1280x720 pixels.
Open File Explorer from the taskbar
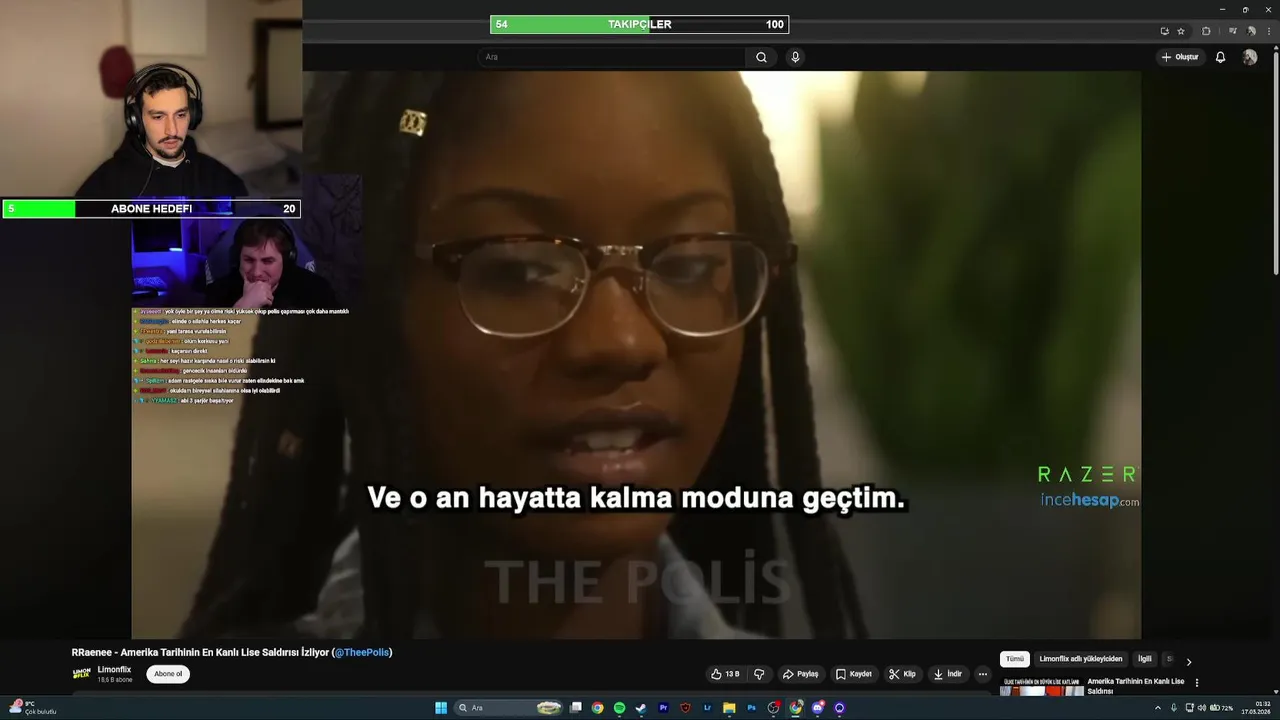pyautogui.click(x=729, y=708)
